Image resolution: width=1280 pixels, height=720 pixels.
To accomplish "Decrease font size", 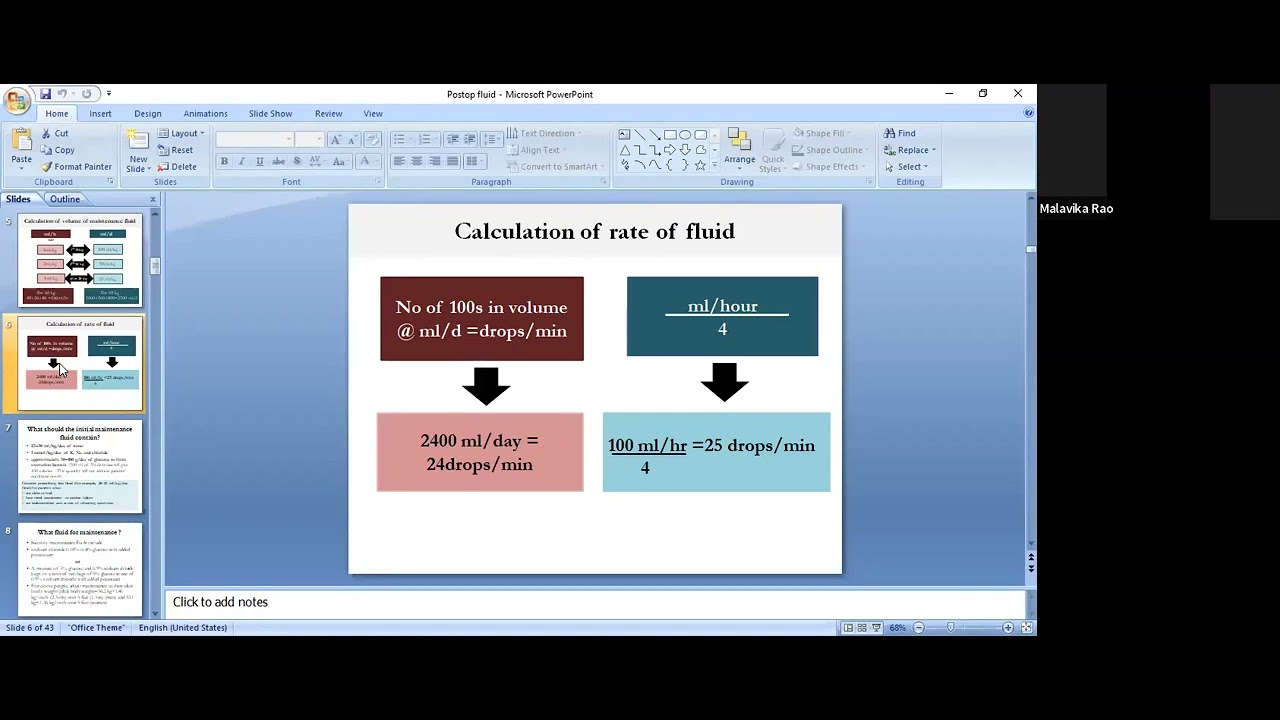I will click(x=352, y=140).
